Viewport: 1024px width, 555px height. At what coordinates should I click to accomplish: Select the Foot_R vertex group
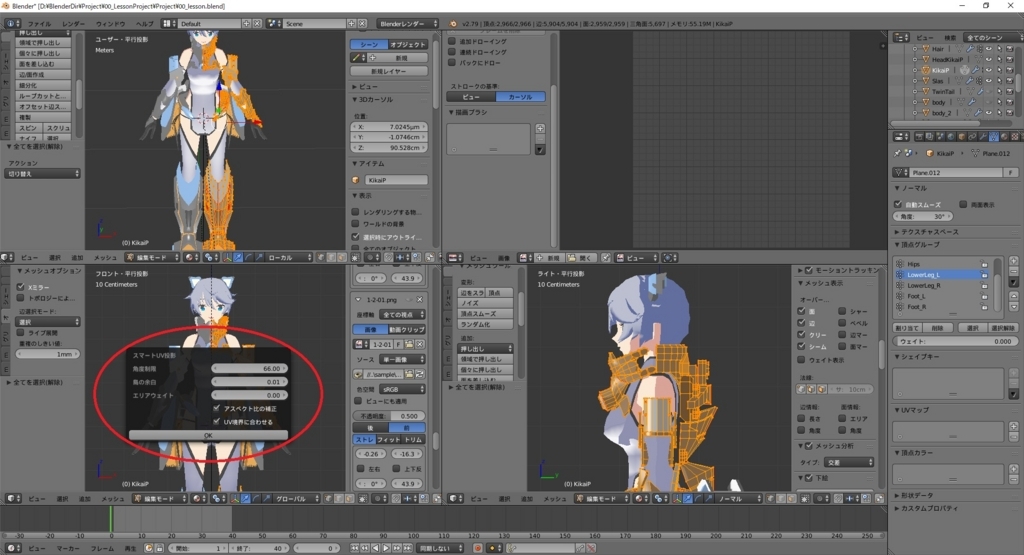944,307
